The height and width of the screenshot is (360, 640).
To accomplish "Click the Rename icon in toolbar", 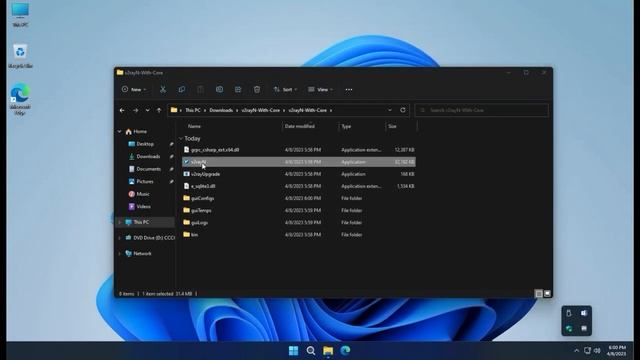I will (x=219, y=89).
